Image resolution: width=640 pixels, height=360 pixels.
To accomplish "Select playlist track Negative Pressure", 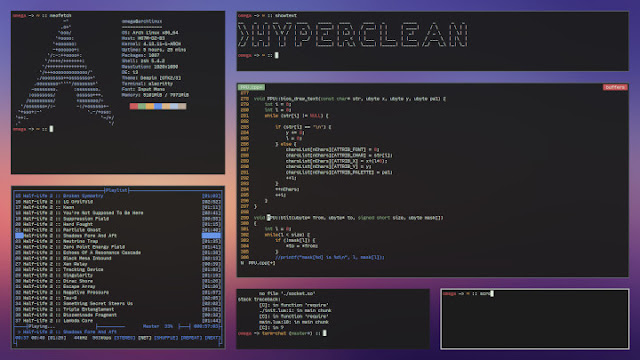I will [x=118, y=292].
